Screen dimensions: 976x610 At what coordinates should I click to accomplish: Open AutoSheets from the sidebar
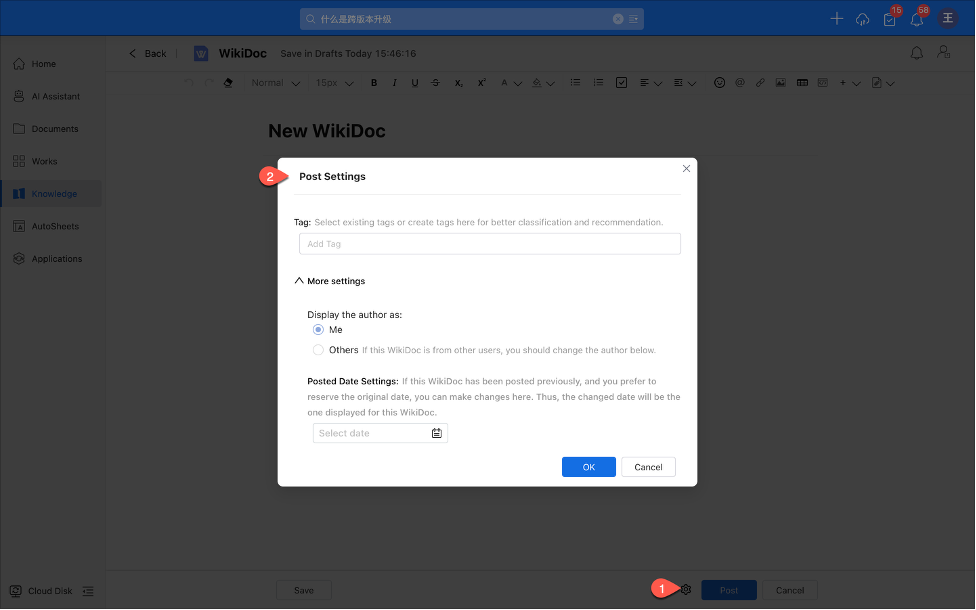[x=54, y=226]
